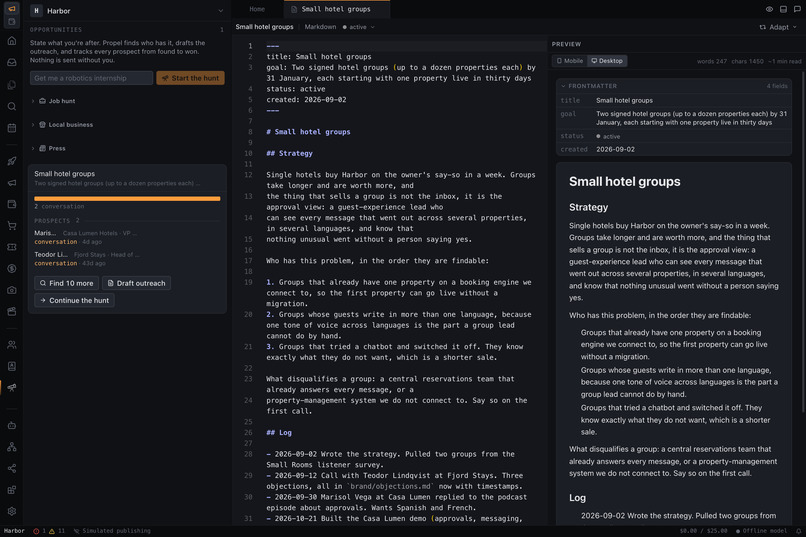Screen dimensions: 806x537
Task: Open the camera sidebar icon
Action: [x=11, y=290]
